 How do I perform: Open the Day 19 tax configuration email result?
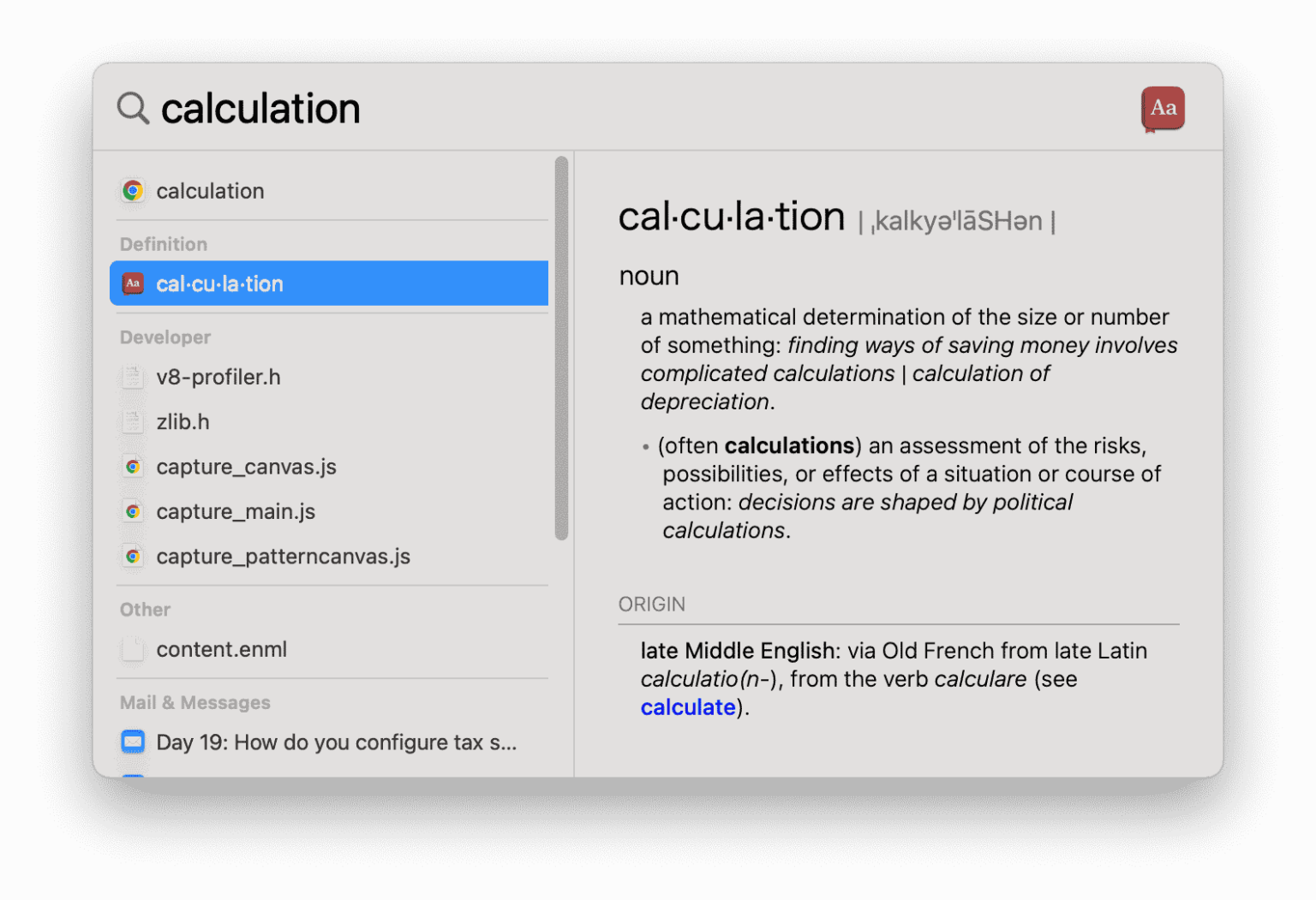click(x=334, y=742)
